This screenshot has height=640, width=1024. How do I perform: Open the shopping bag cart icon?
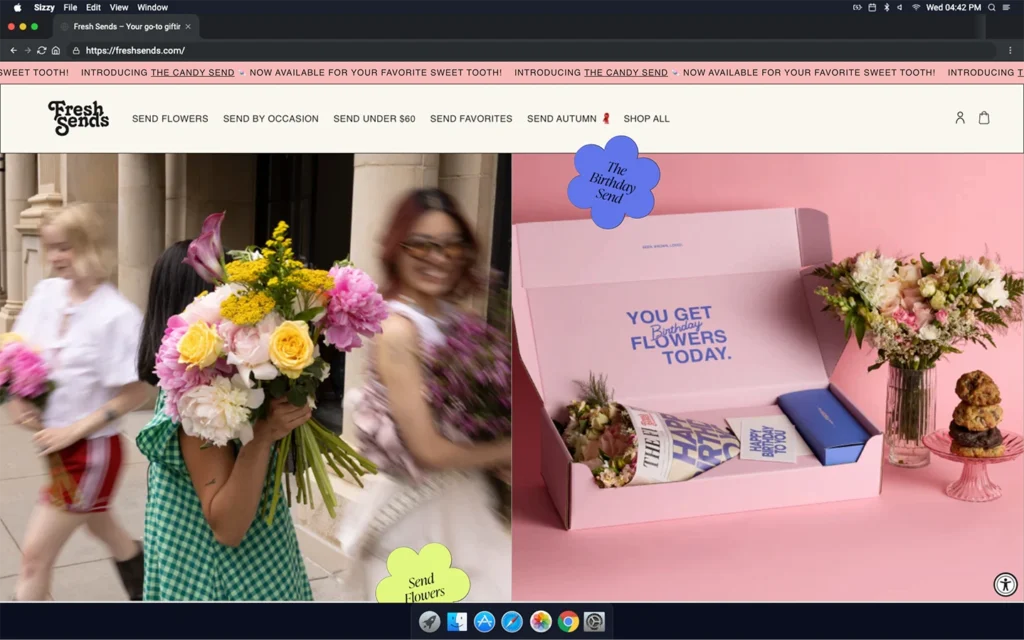(x=984, y=118)
